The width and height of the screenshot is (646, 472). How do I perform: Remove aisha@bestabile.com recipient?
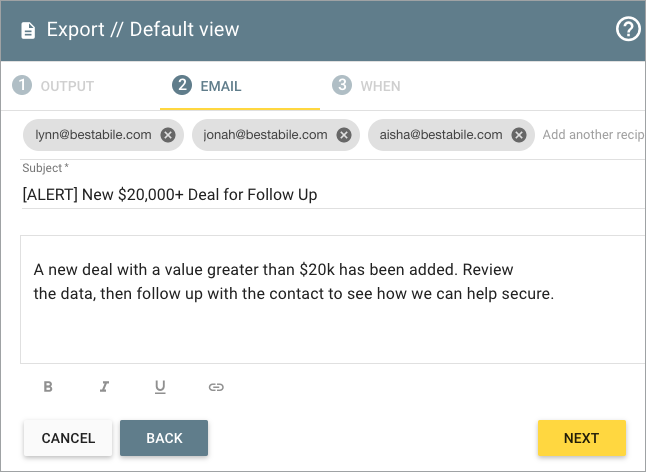(x=519, y=135)
